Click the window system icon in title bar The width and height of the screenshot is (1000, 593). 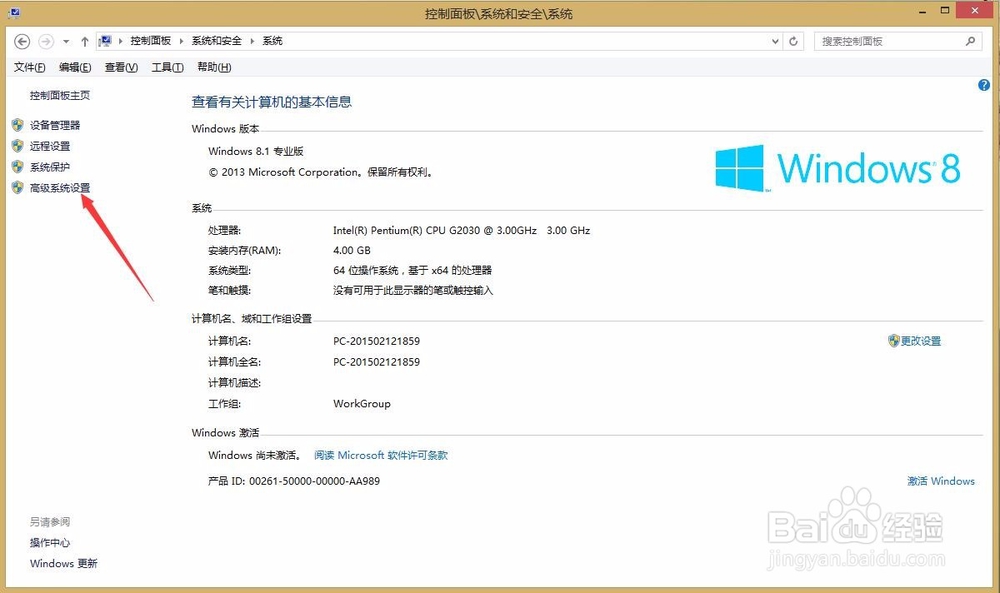coord(14,12)
